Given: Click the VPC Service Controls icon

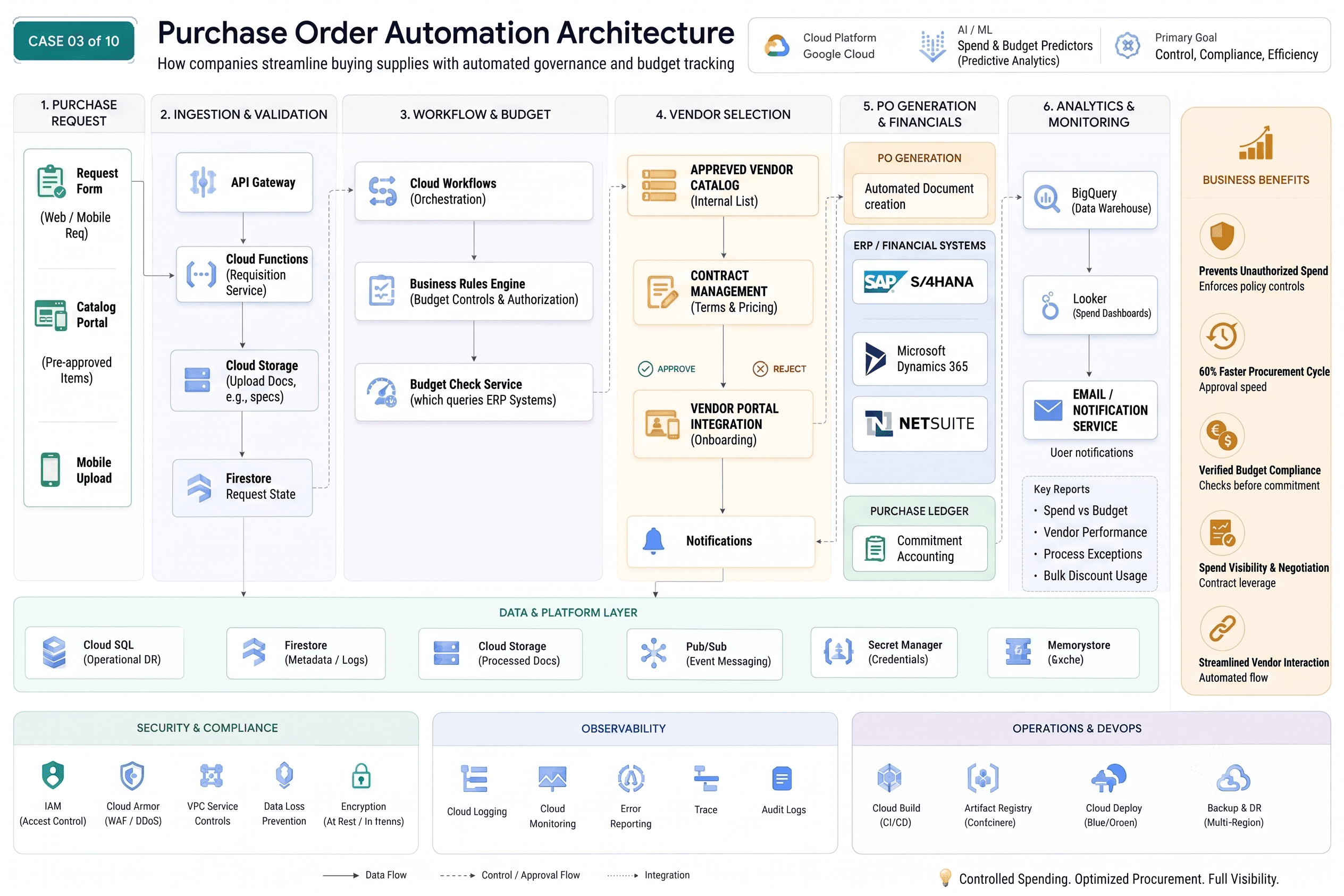Looking at the screenshot, I should click(x=211, y=775).
